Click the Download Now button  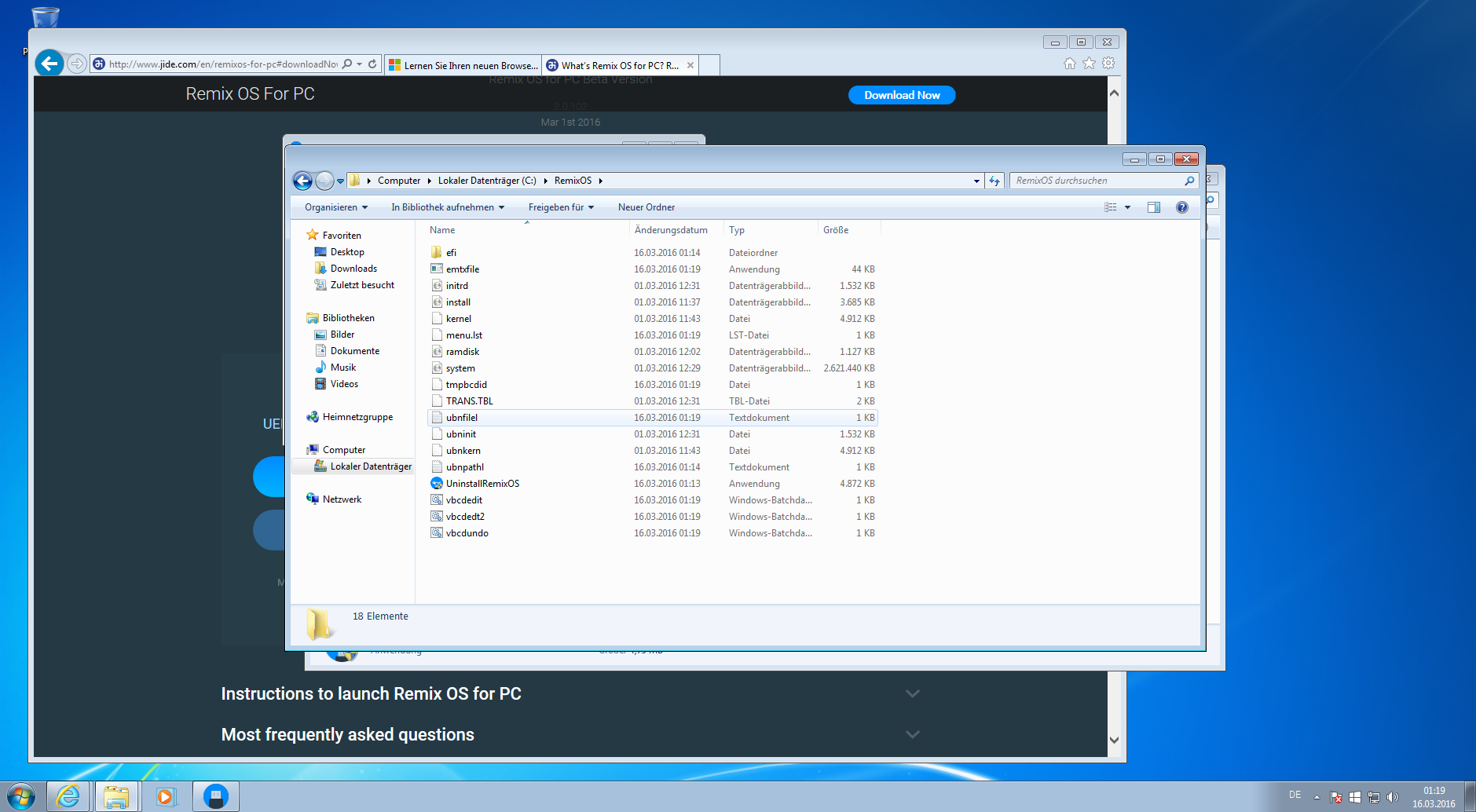901,95
